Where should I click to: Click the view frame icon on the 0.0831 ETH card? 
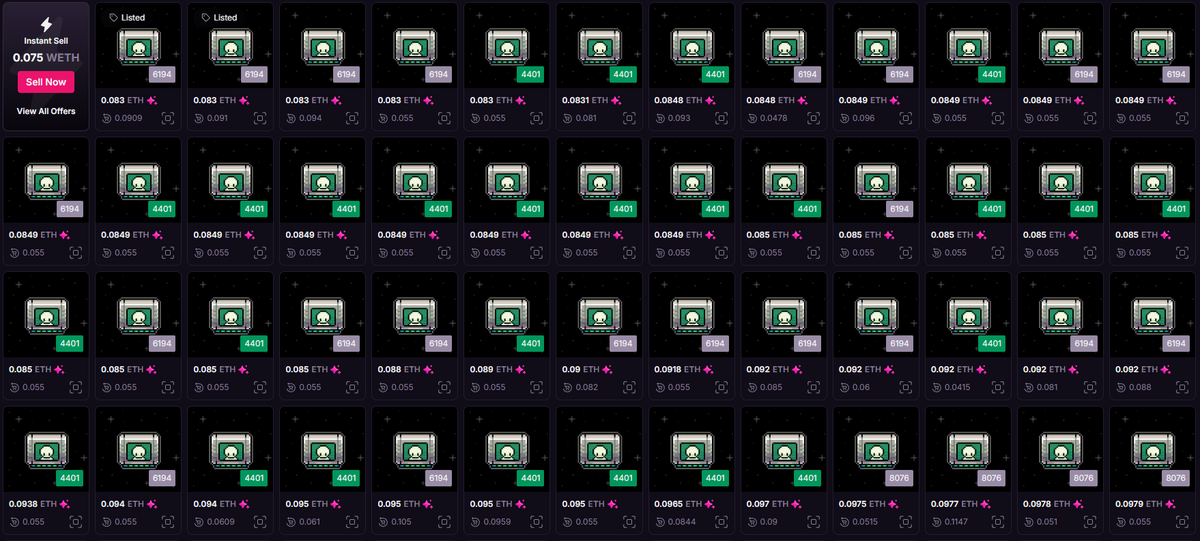pyautogui.click(x=628, y=118)
